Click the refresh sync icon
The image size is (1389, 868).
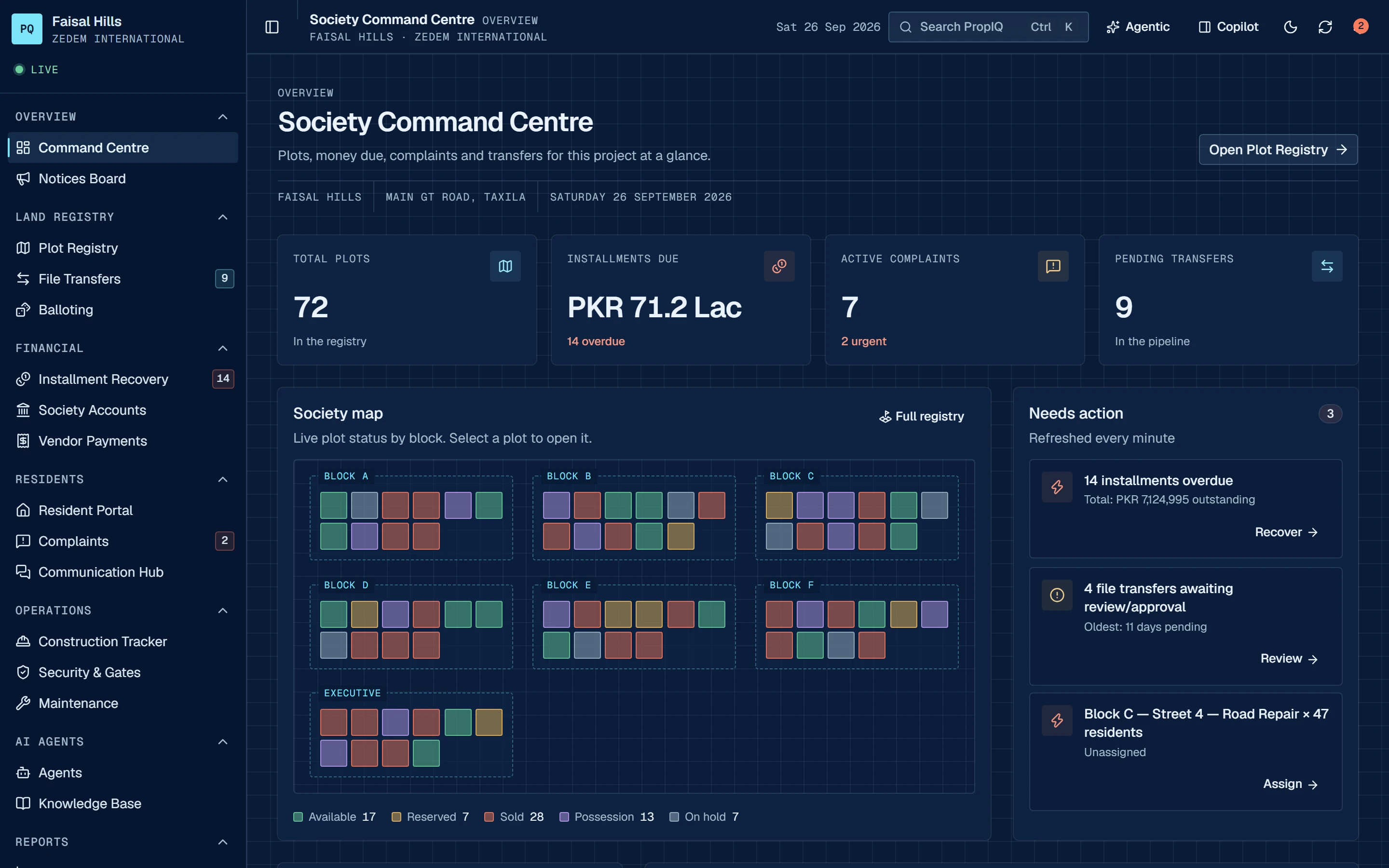pyautogui.click(x=1325, y=27)
